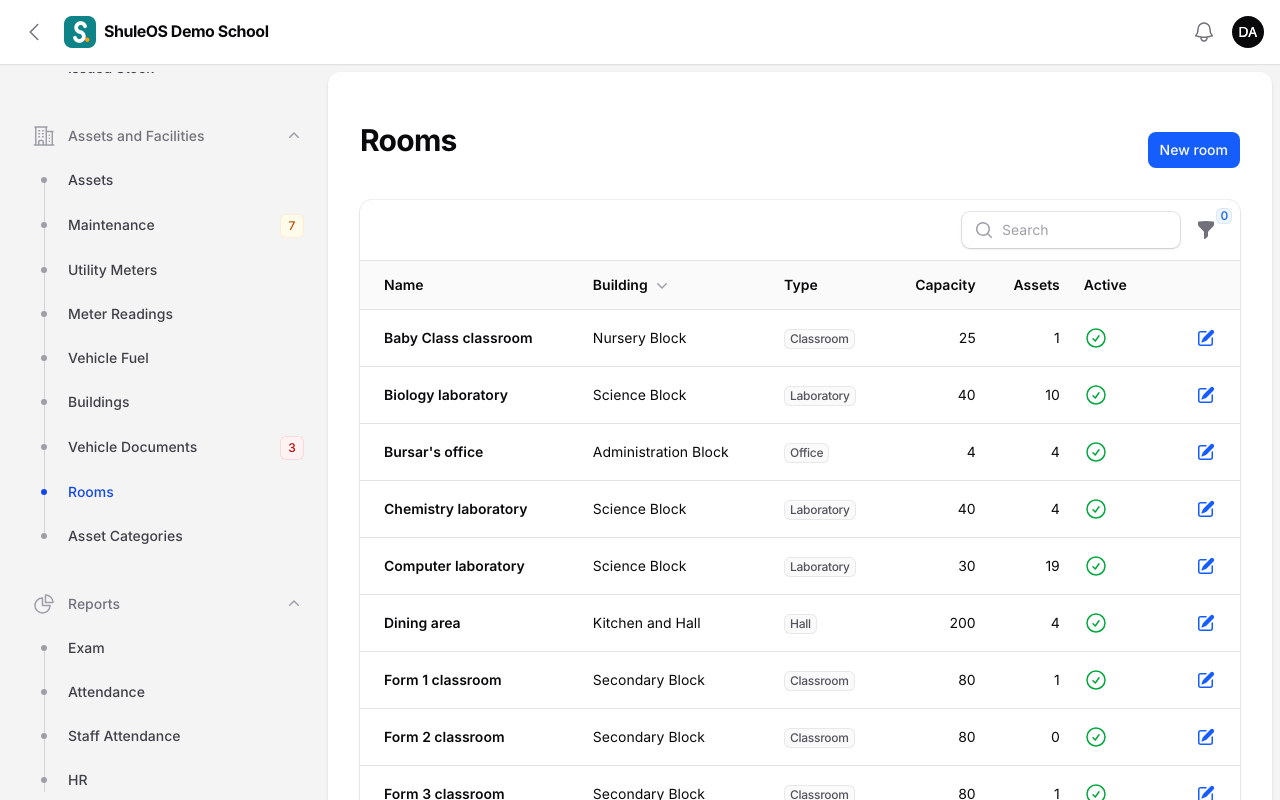Click active checkmark for Computer laboratory
The height and width of the screenshot is (800, 1280).
(x=1096, y=566)
